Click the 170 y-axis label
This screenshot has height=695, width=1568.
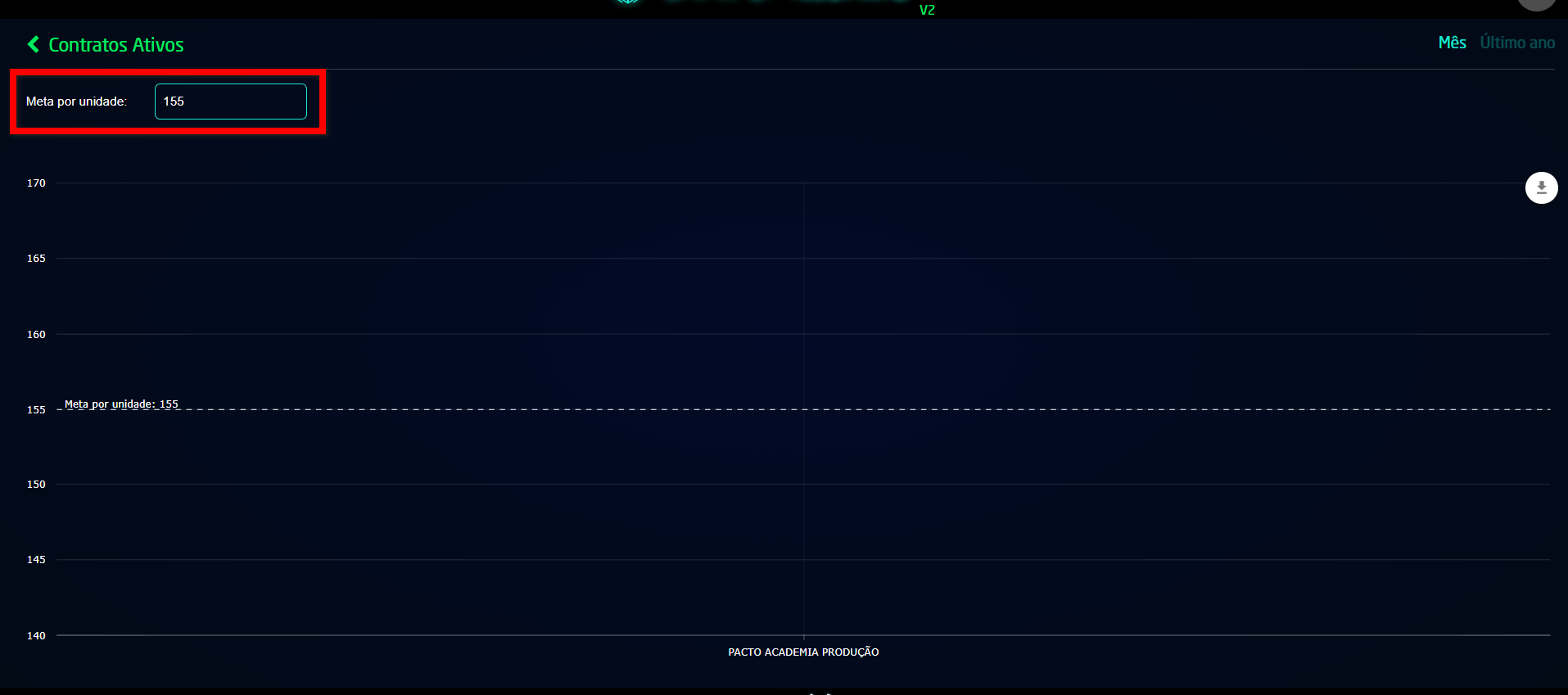pyautogui.click(x=36, y=183)
